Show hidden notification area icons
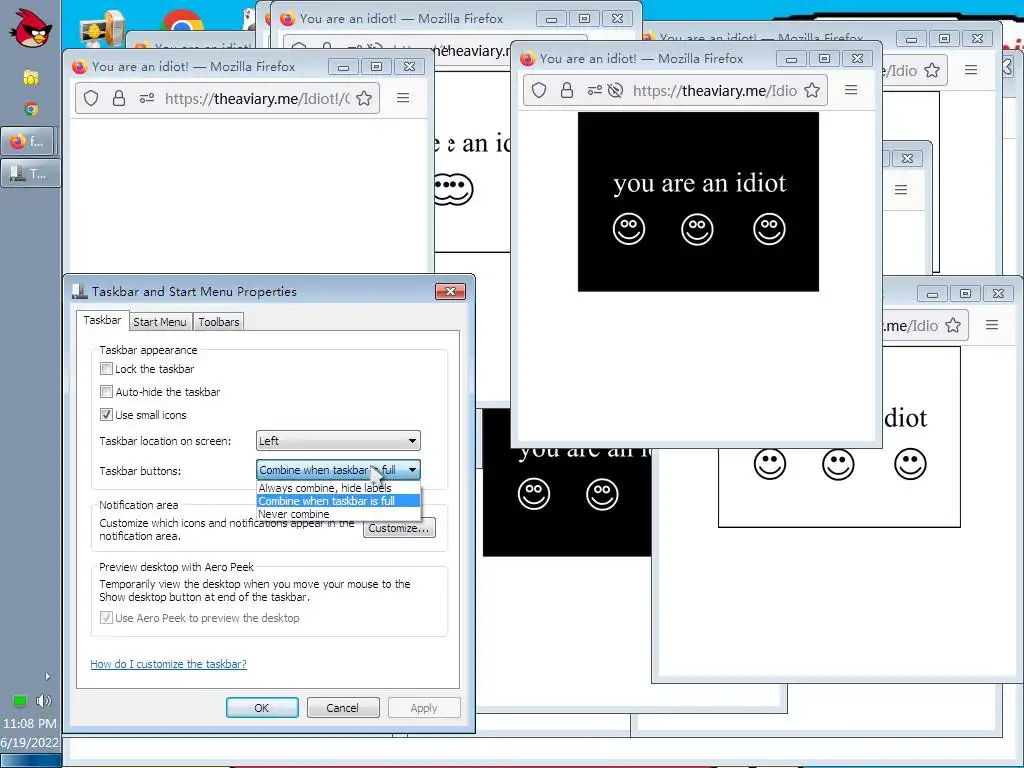1024x768 pixels. (47, 677)
